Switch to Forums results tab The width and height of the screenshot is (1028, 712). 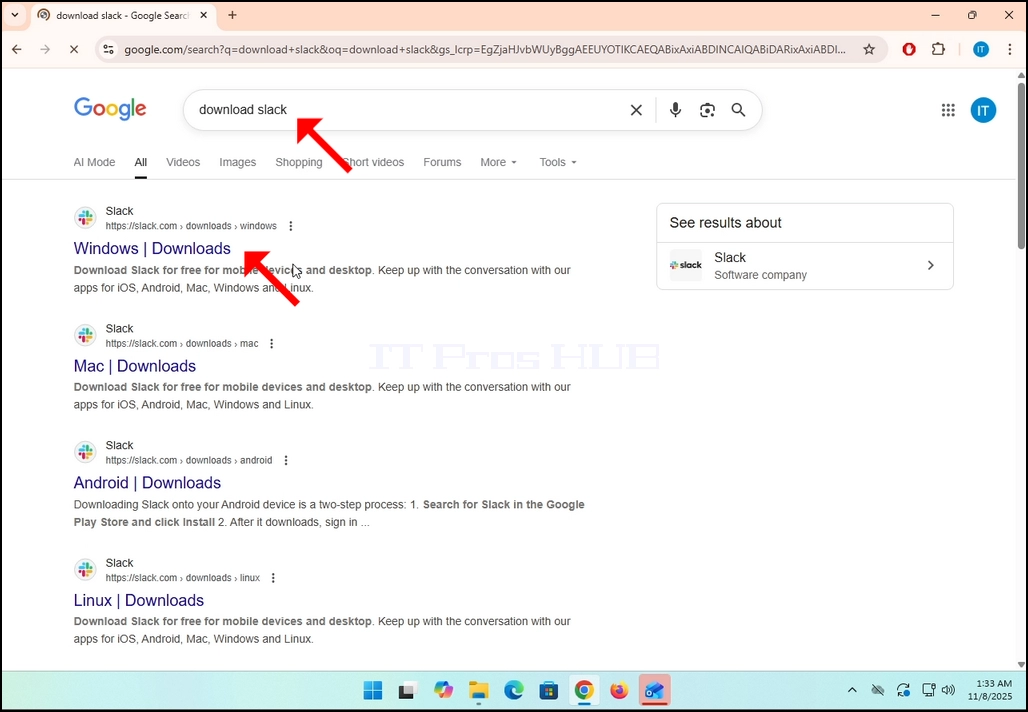442,162
